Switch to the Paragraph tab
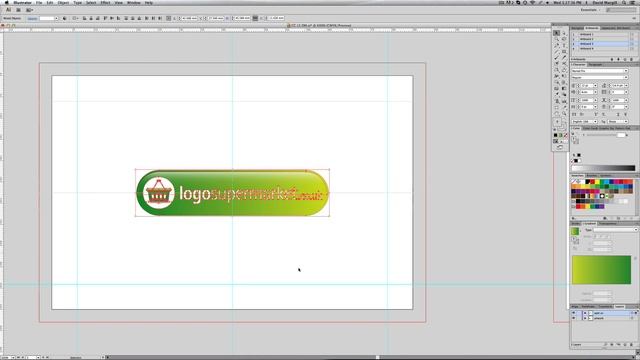The height and width of the screenshot is (360, 640). point(595,64)
